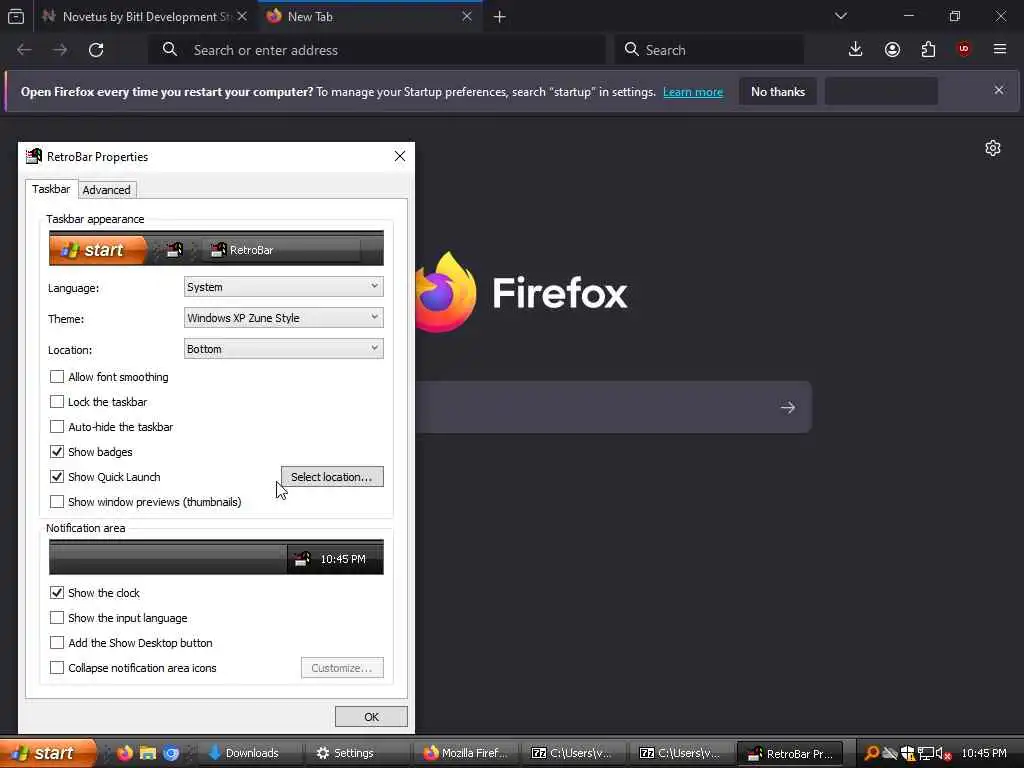Click the Start button on the taskbar
The width and height of the screenshot is (1024, 768).
pos(47,753)
